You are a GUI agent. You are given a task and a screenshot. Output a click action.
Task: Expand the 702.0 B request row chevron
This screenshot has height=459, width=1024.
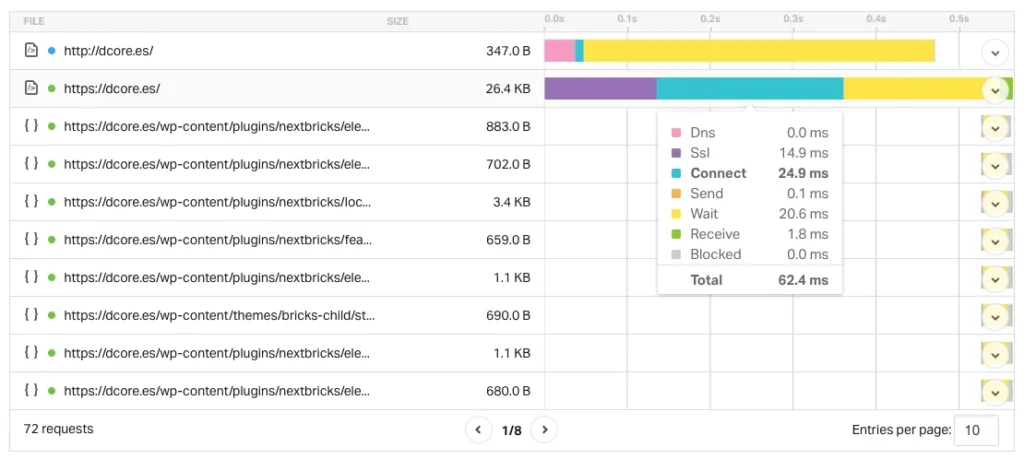tap(993, 165)
